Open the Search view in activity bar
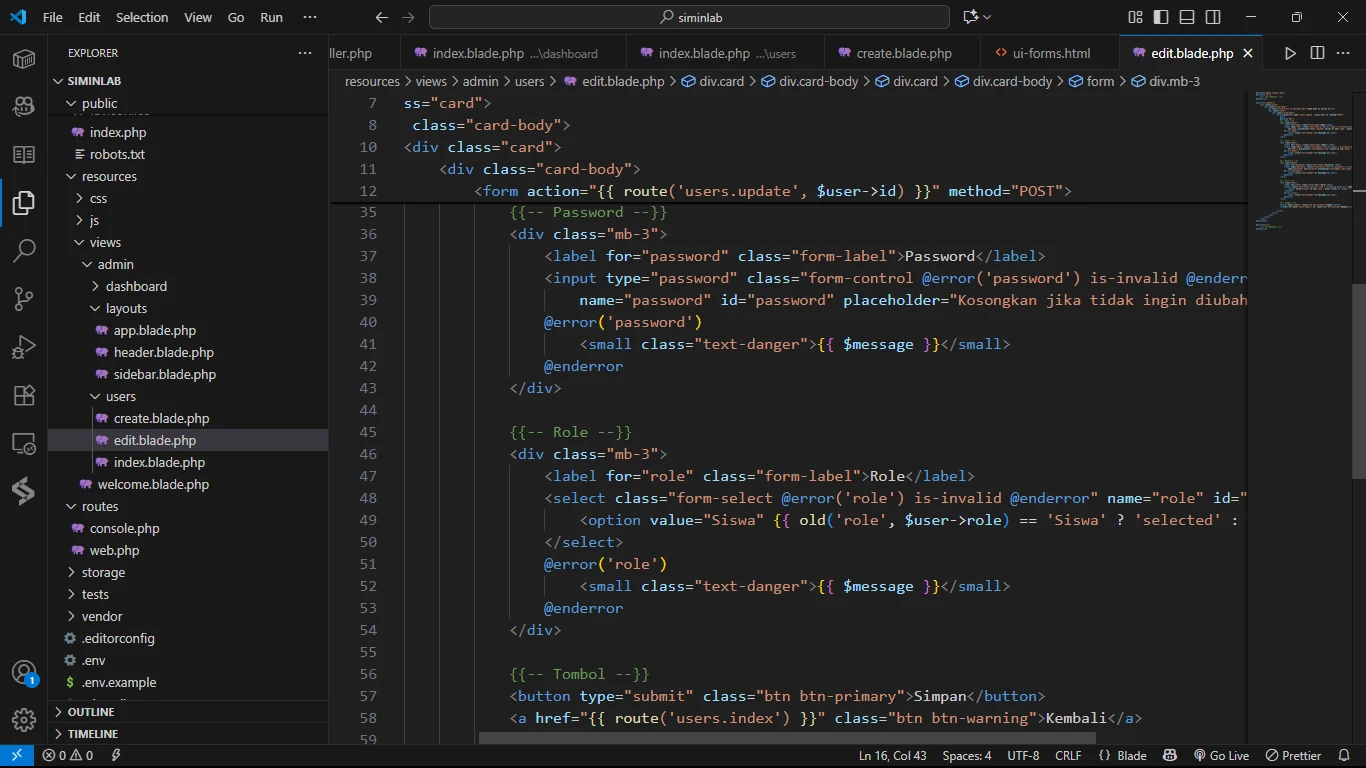This screenshot has width=1366, height=768. click(24, 250)
